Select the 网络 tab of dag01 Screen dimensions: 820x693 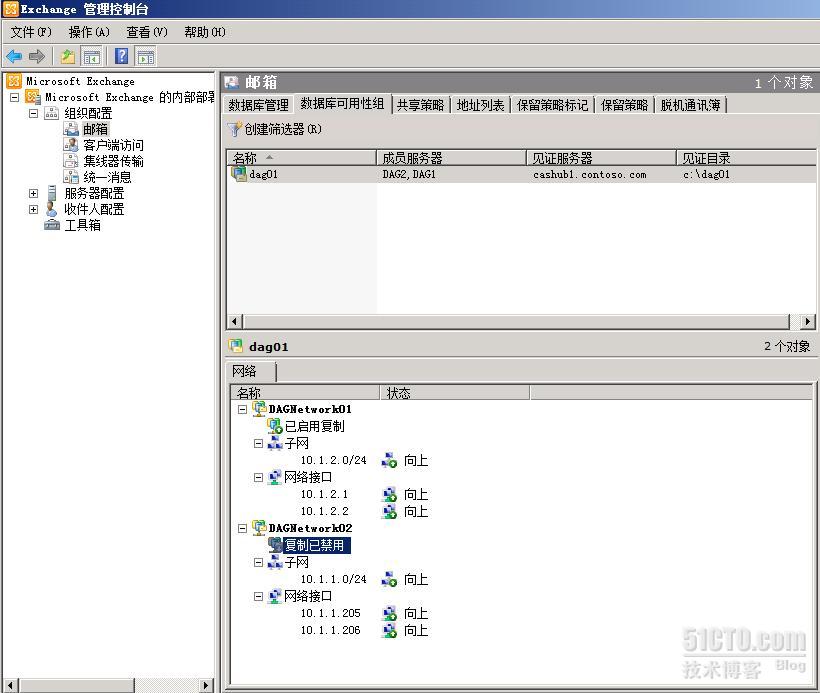(x=250, y=371)
